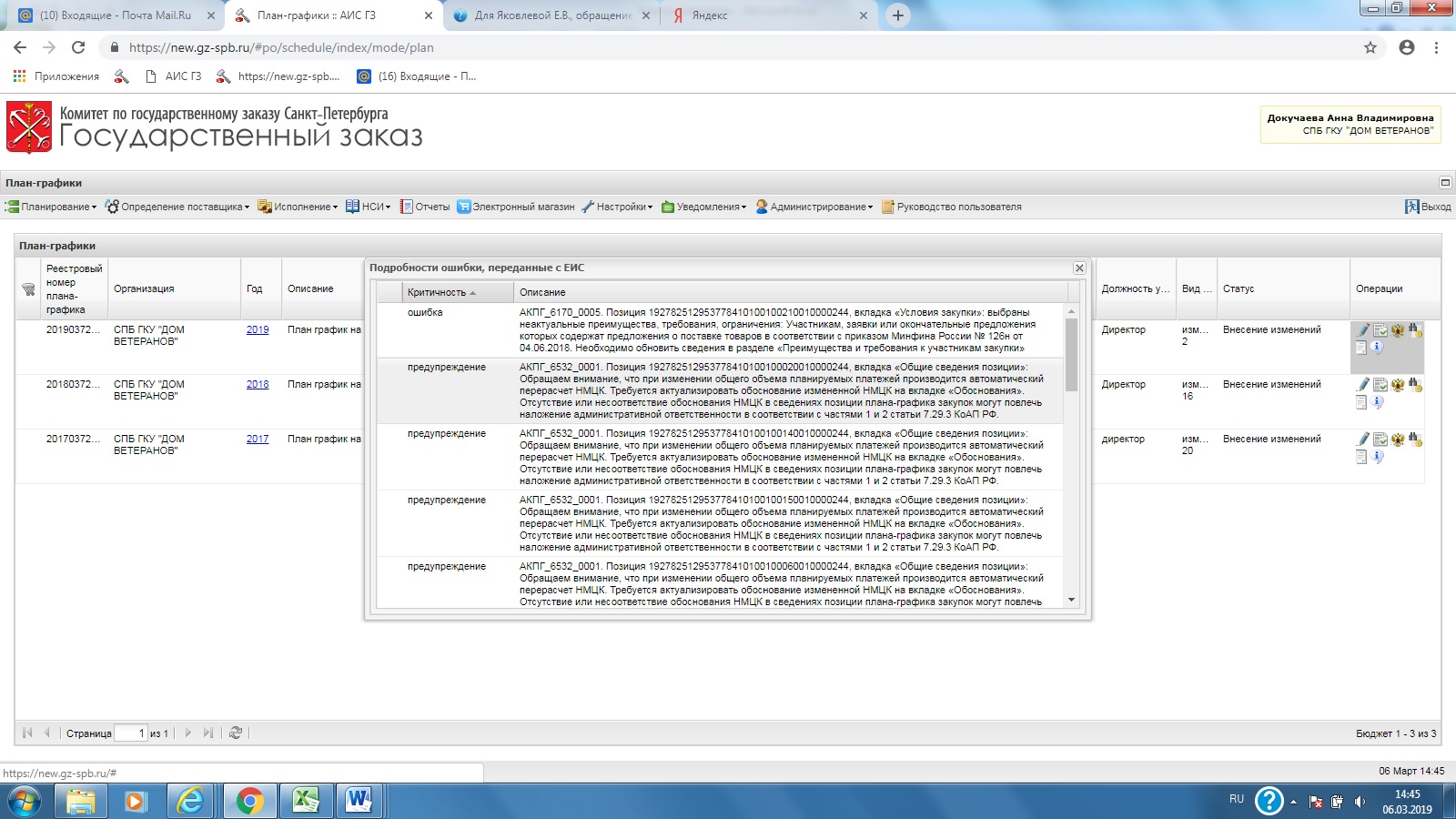Bookmark this page with the star
The height and width of the screenshot is (819, 1456).
tap(1370, 47)
